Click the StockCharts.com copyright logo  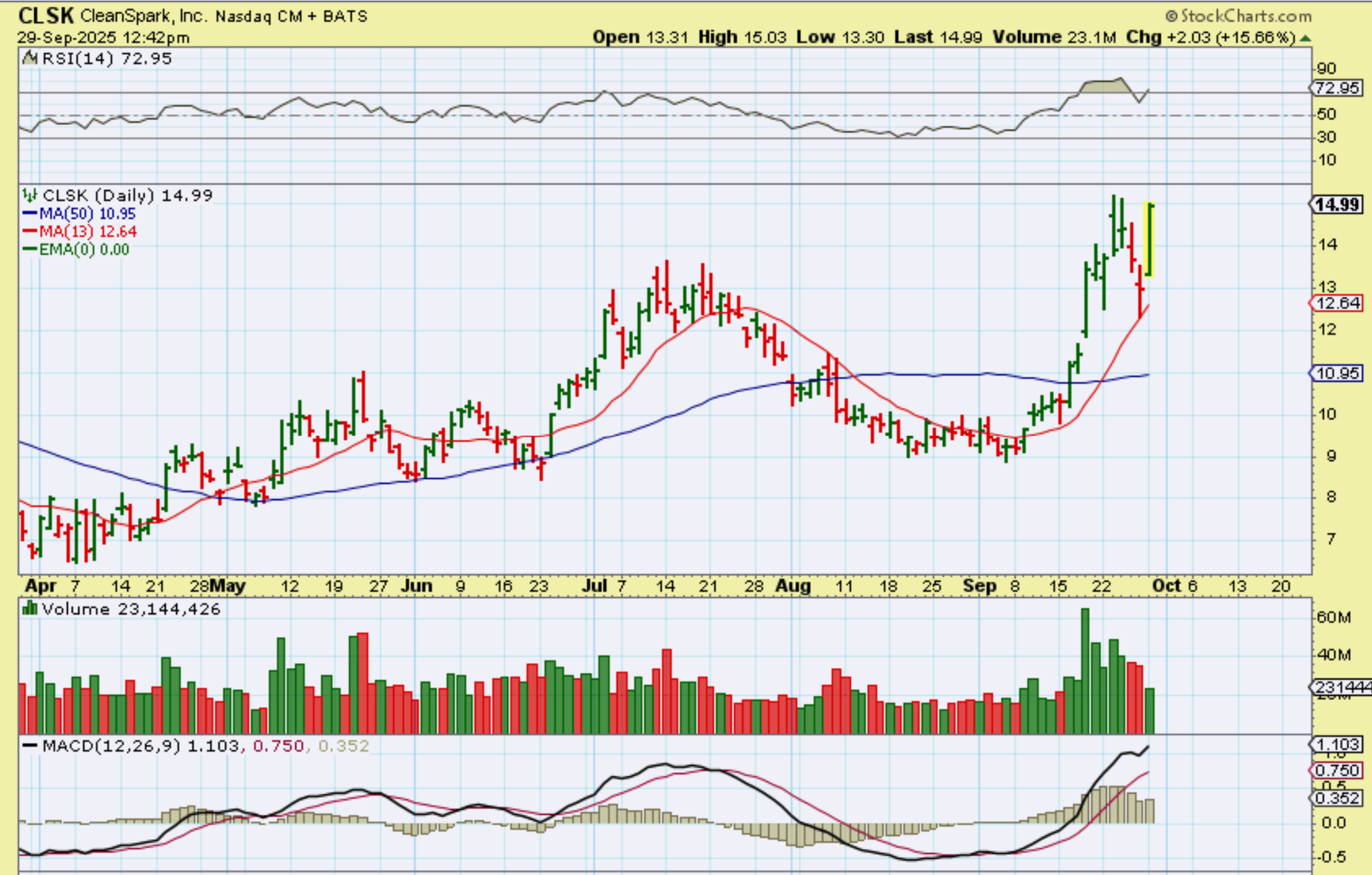1238,16
